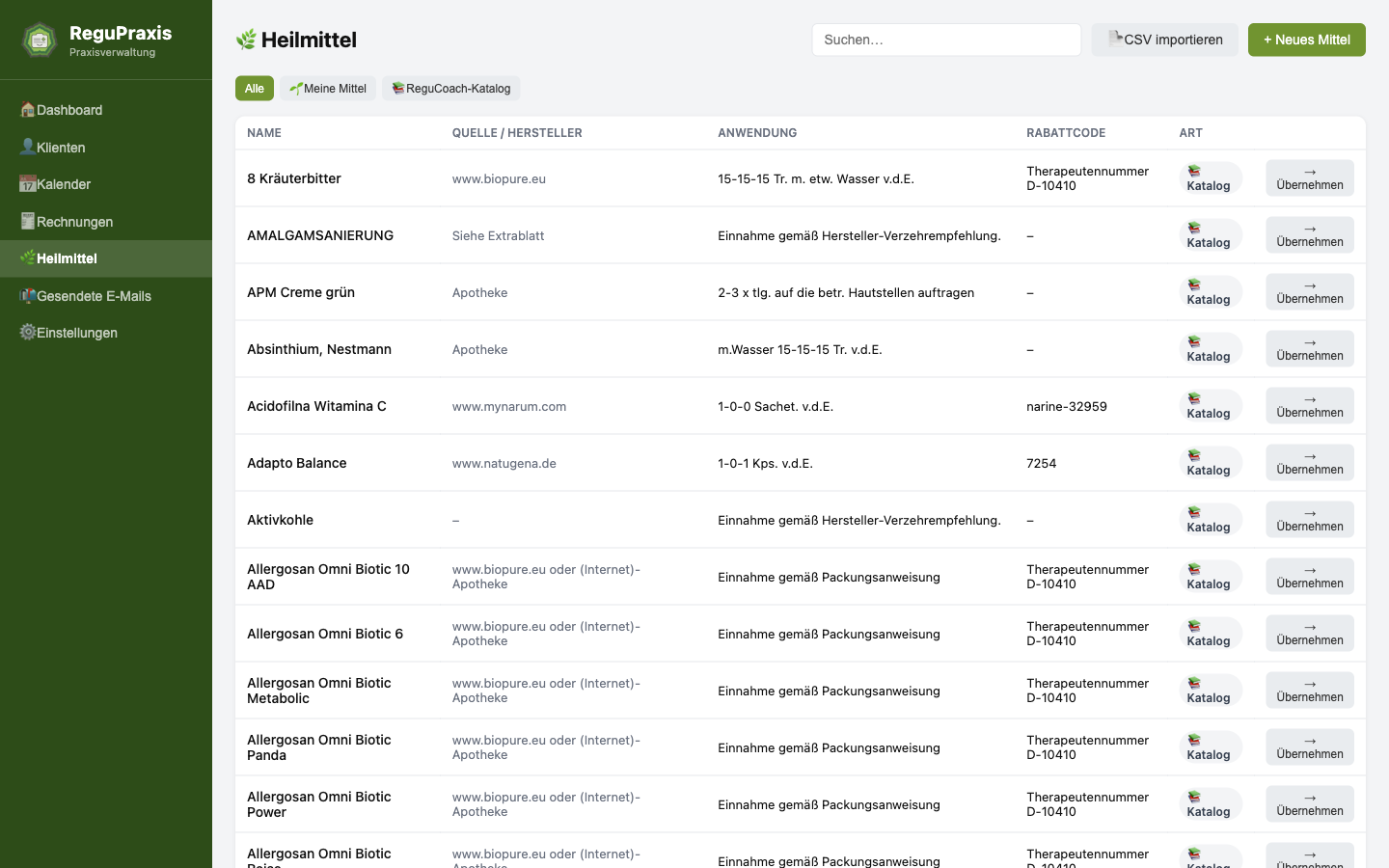Open Kalender via the calendar icon

coord(28,184)
